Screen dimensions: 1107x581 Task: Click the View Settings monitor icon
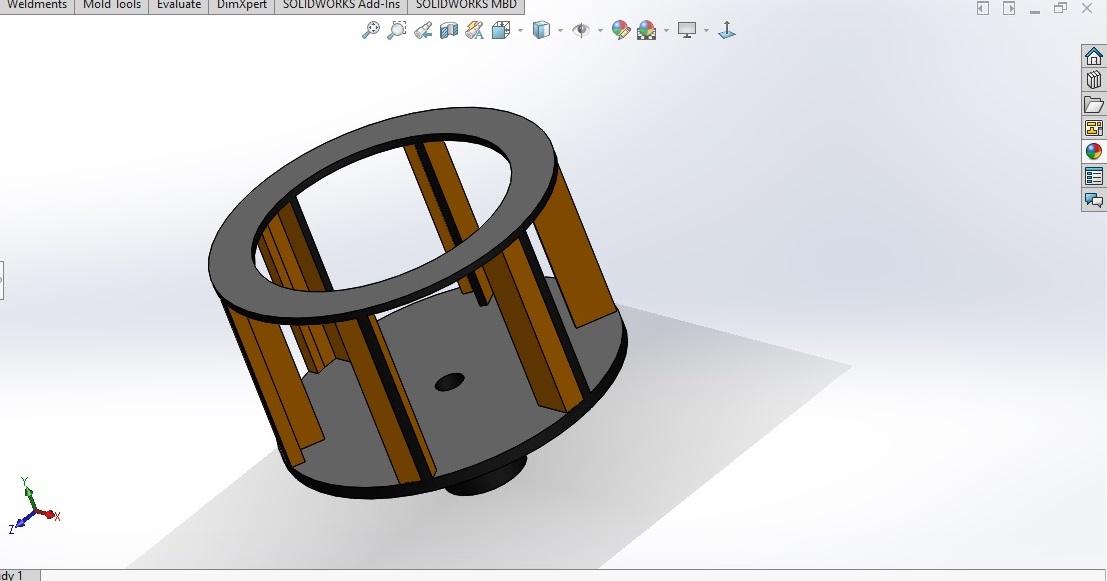pyautogui.click(x=687, y=30)
